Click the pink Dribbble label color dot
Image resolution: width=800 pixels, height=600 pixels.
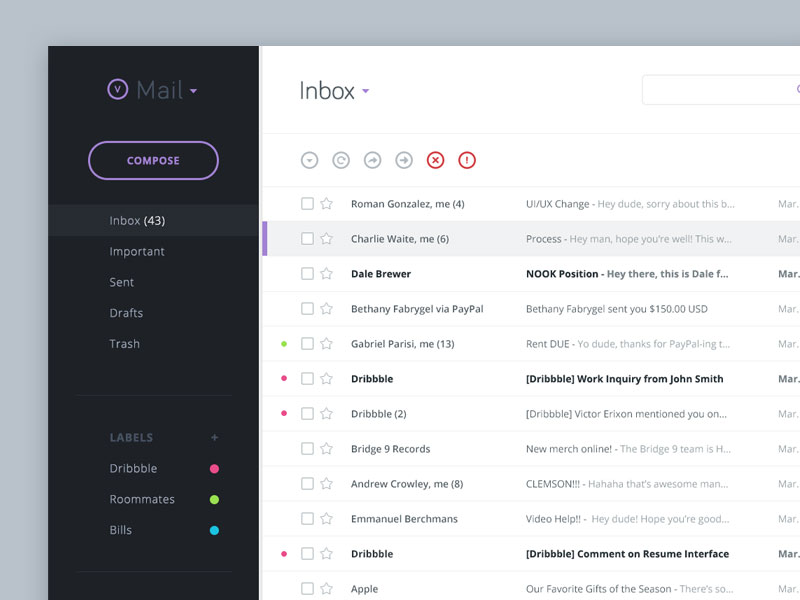pos(213,468)
